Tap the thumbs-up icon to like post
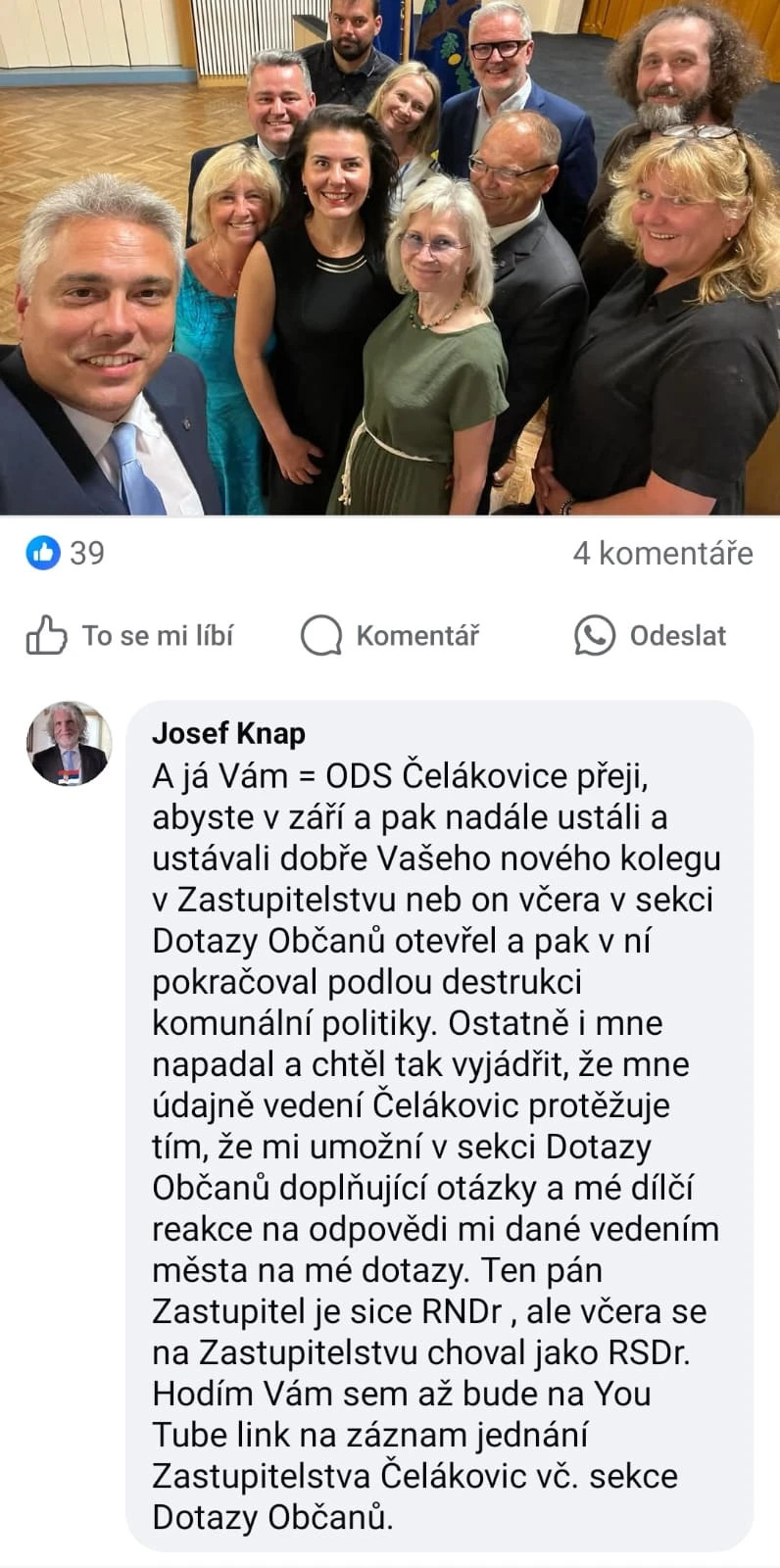780x1568 pixels. tap(46, 635)
